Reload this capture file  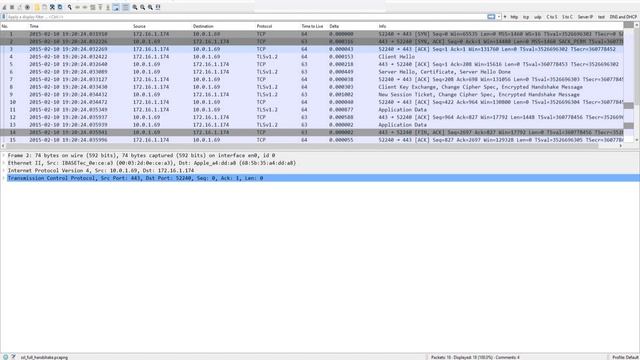tap(60, 7)
